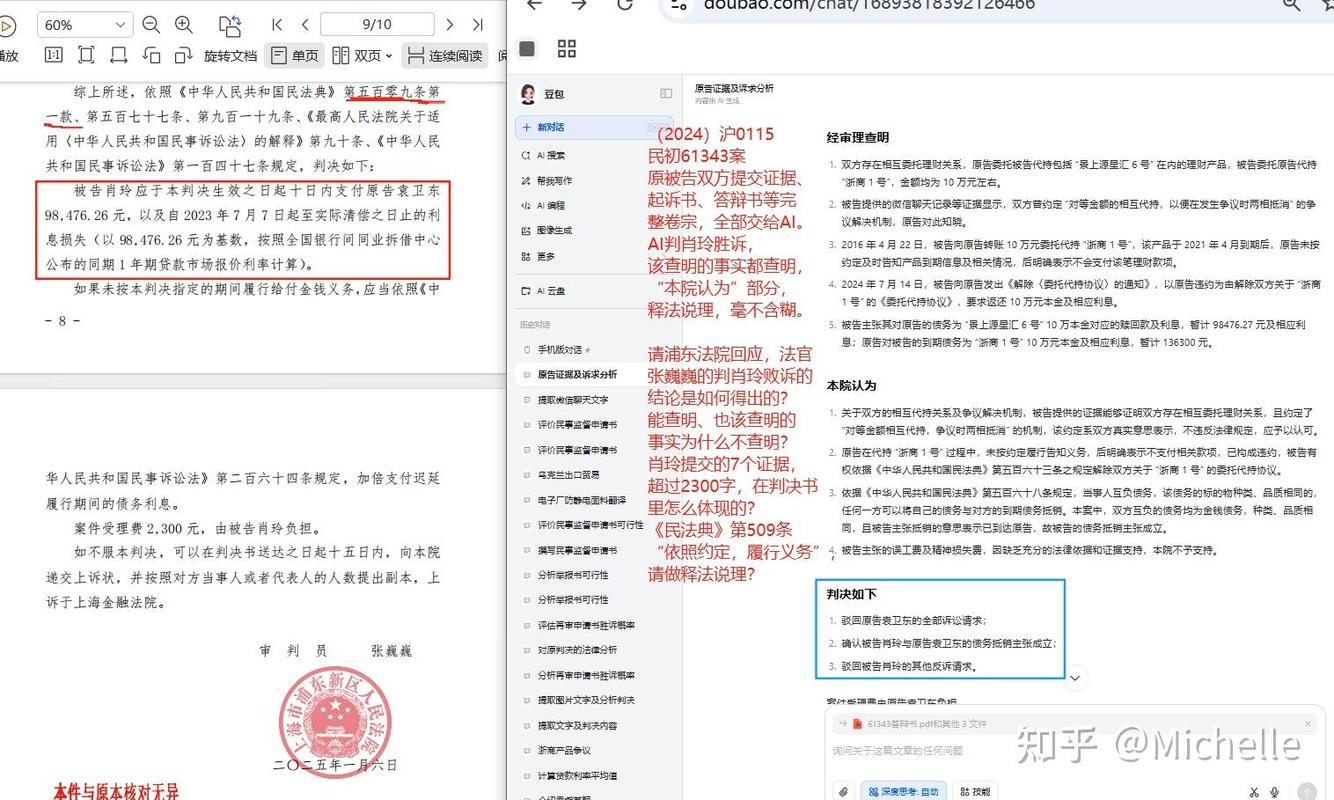Go to previous PDF page
The height and width of the screenshot is (800, 1334).
click(304, 25)
